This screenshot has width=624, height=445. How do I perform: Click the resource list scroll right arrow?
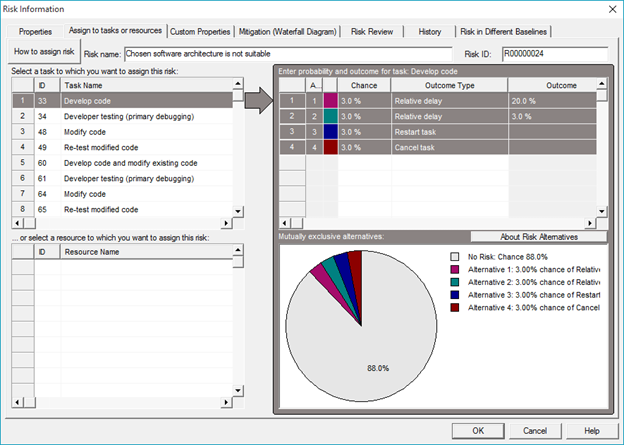click(226, 402)
